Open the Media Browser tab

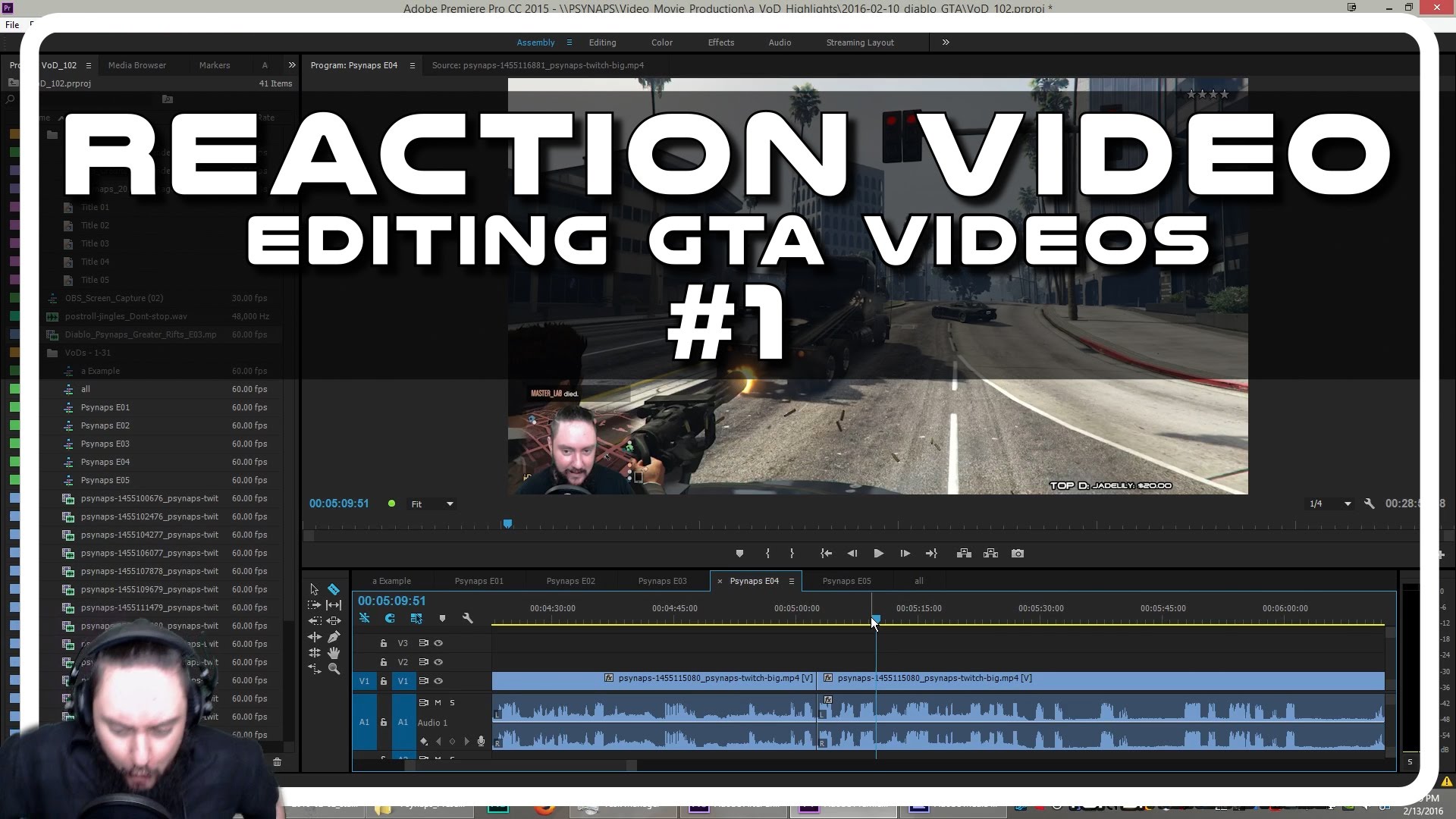137,65
